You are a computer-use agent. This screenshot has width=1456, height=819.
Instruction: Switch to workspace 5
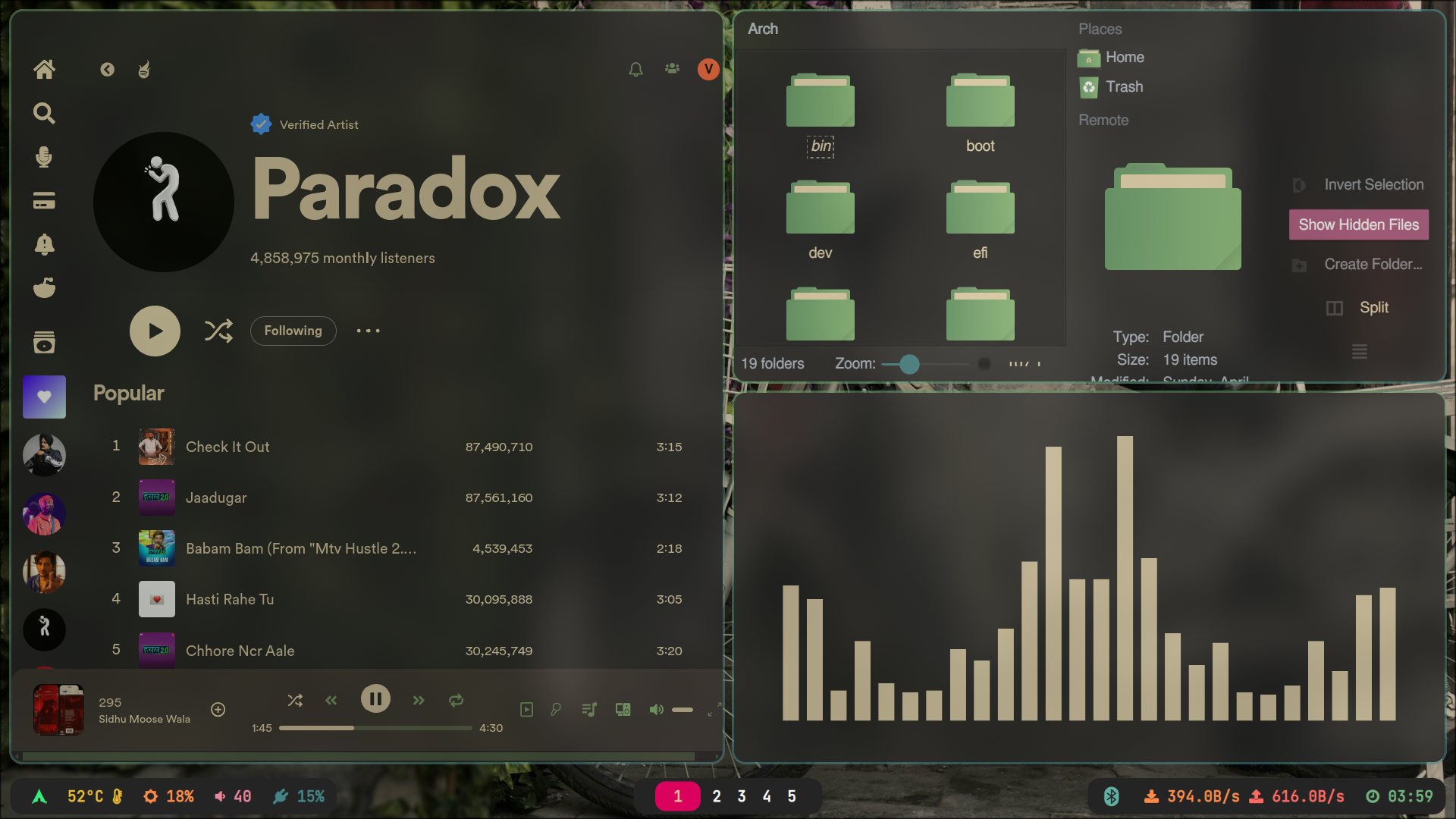(792, 796)
